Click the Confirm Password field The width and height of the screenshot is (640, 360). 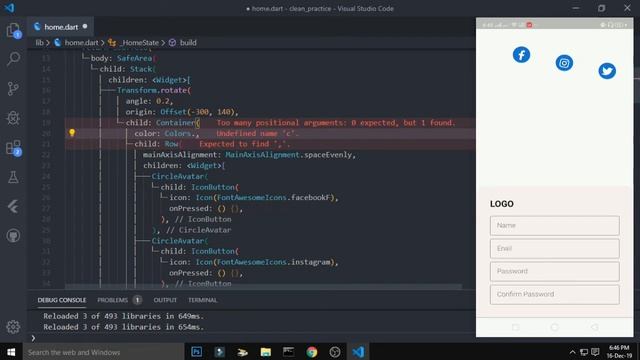[x=554, y=294]
